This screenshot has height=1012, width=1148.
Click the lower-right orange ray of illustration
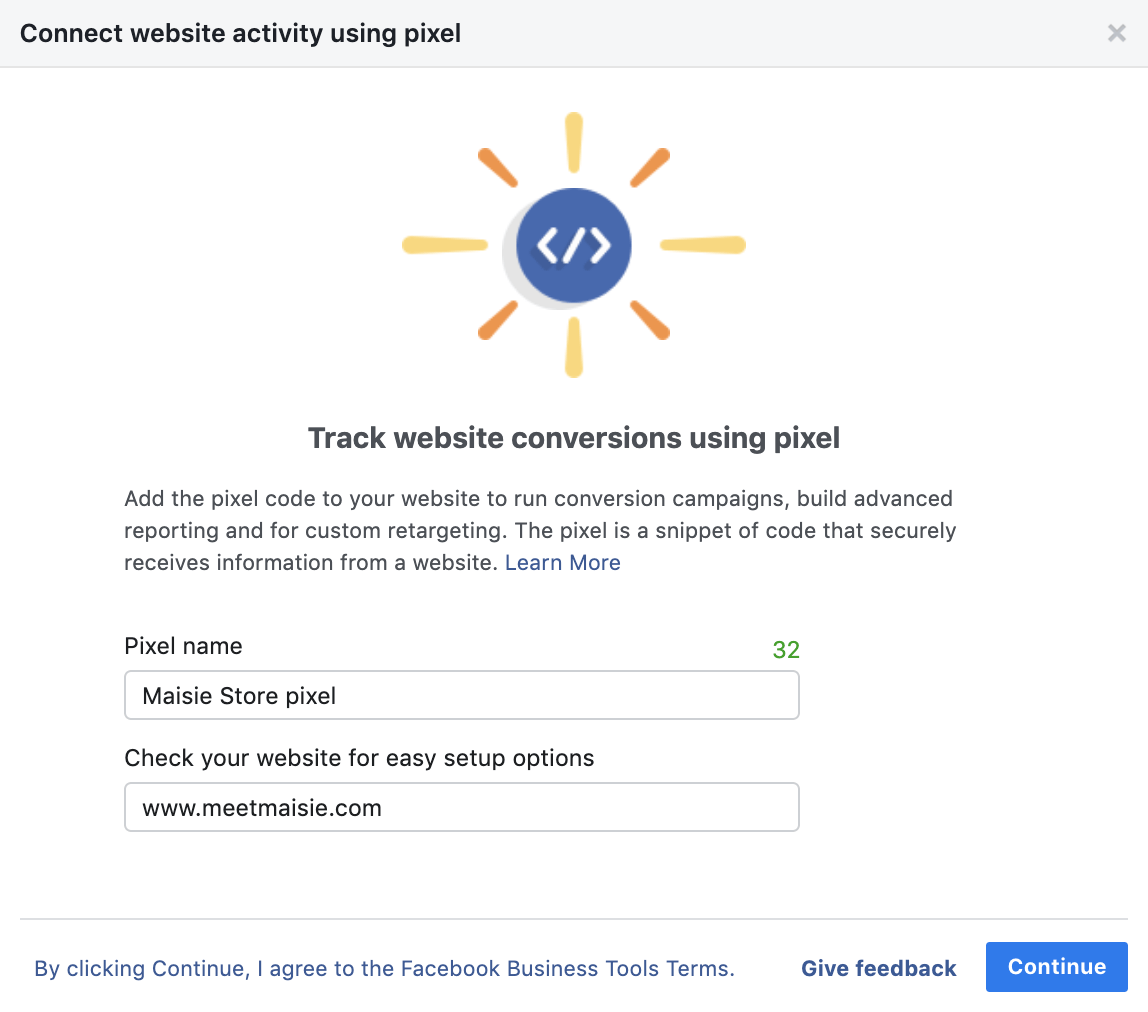pos(650,320)
